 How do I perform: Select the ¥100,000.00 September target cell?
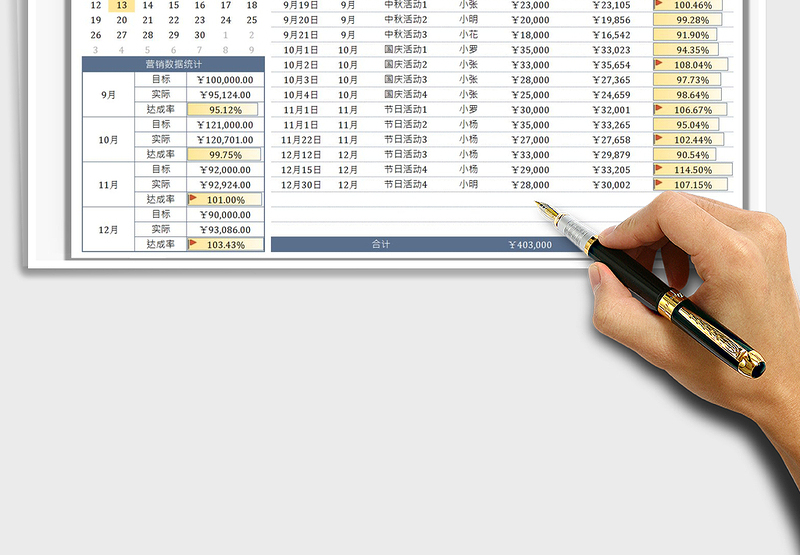coord(224,80)
